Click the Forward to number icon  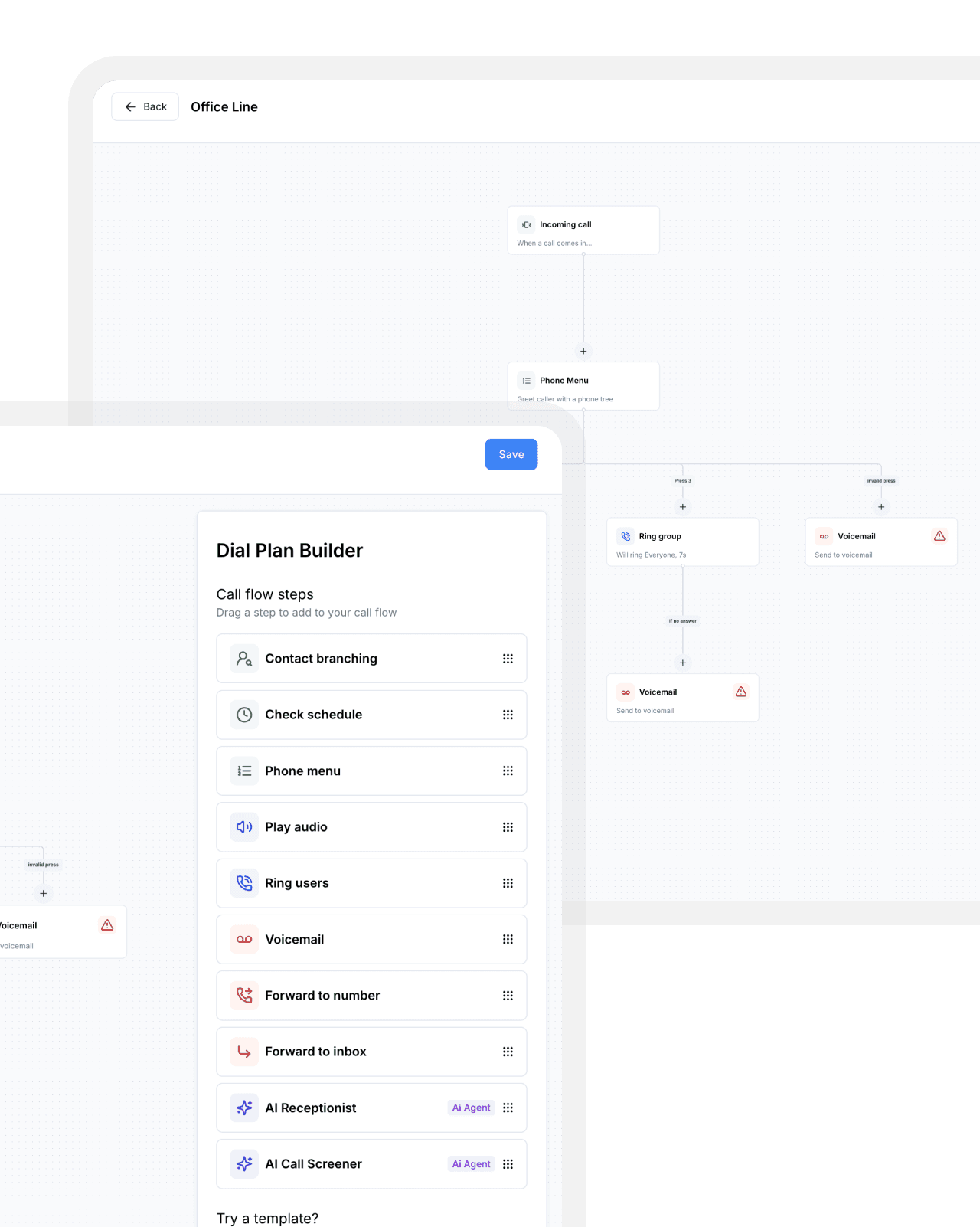pos(244,996)
